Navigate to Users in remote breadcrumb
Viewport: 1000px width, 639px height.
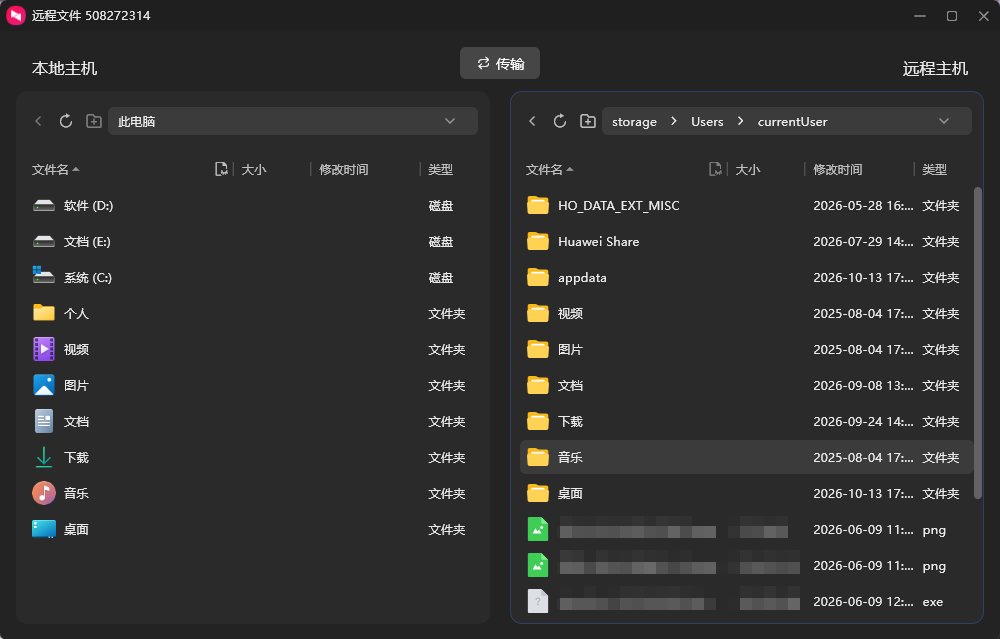click(707, 122)
